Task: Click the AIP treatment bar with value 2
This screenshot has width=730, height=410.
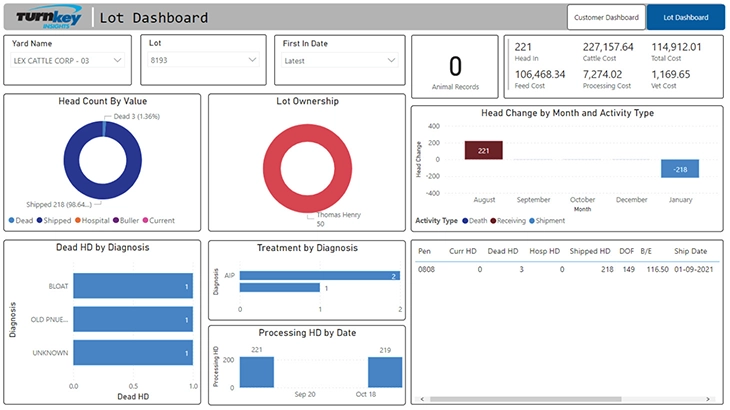Action: 320,276
